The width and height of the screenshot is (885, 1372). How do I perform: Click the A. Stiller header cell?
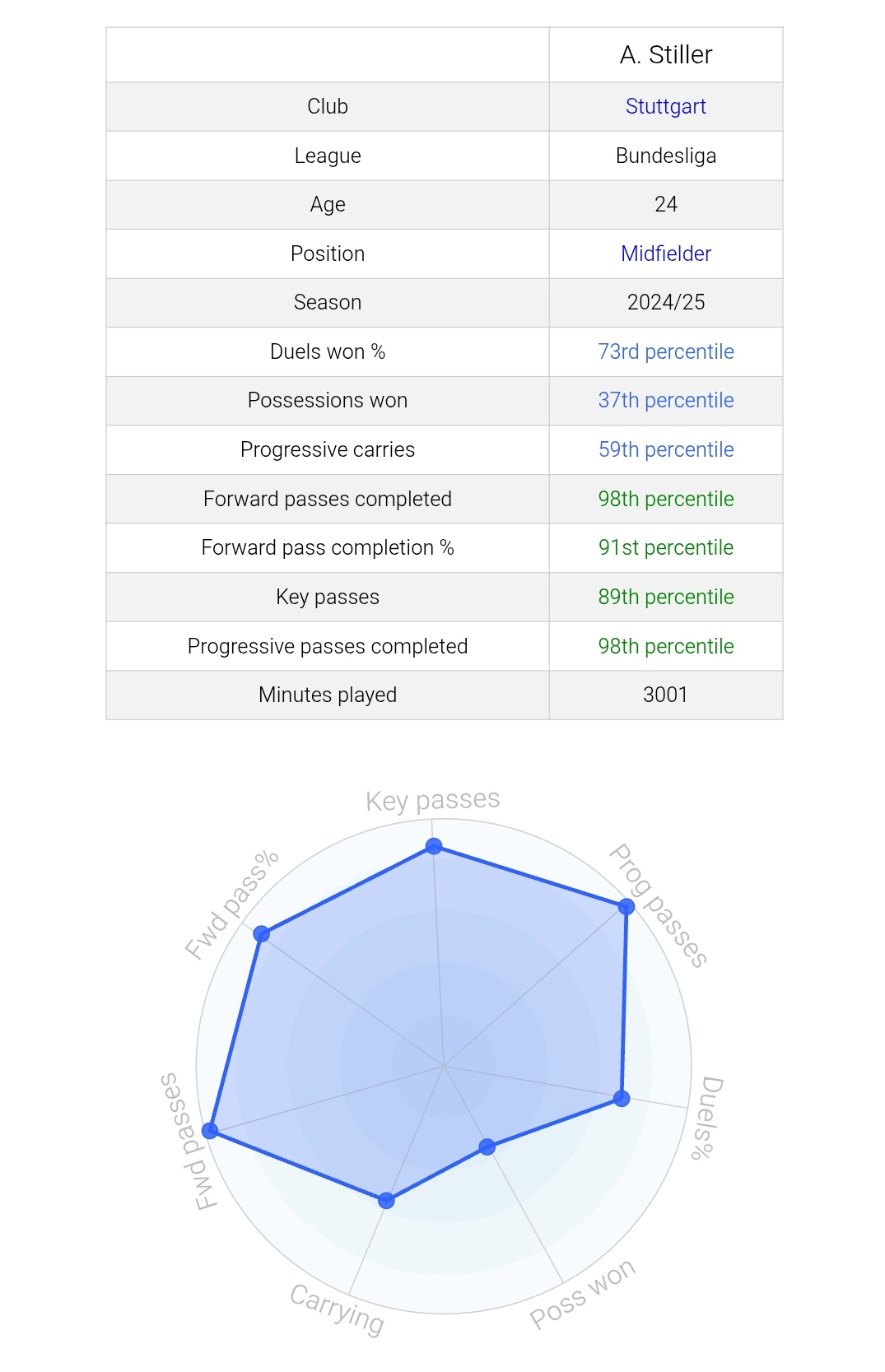click(666, 55)
